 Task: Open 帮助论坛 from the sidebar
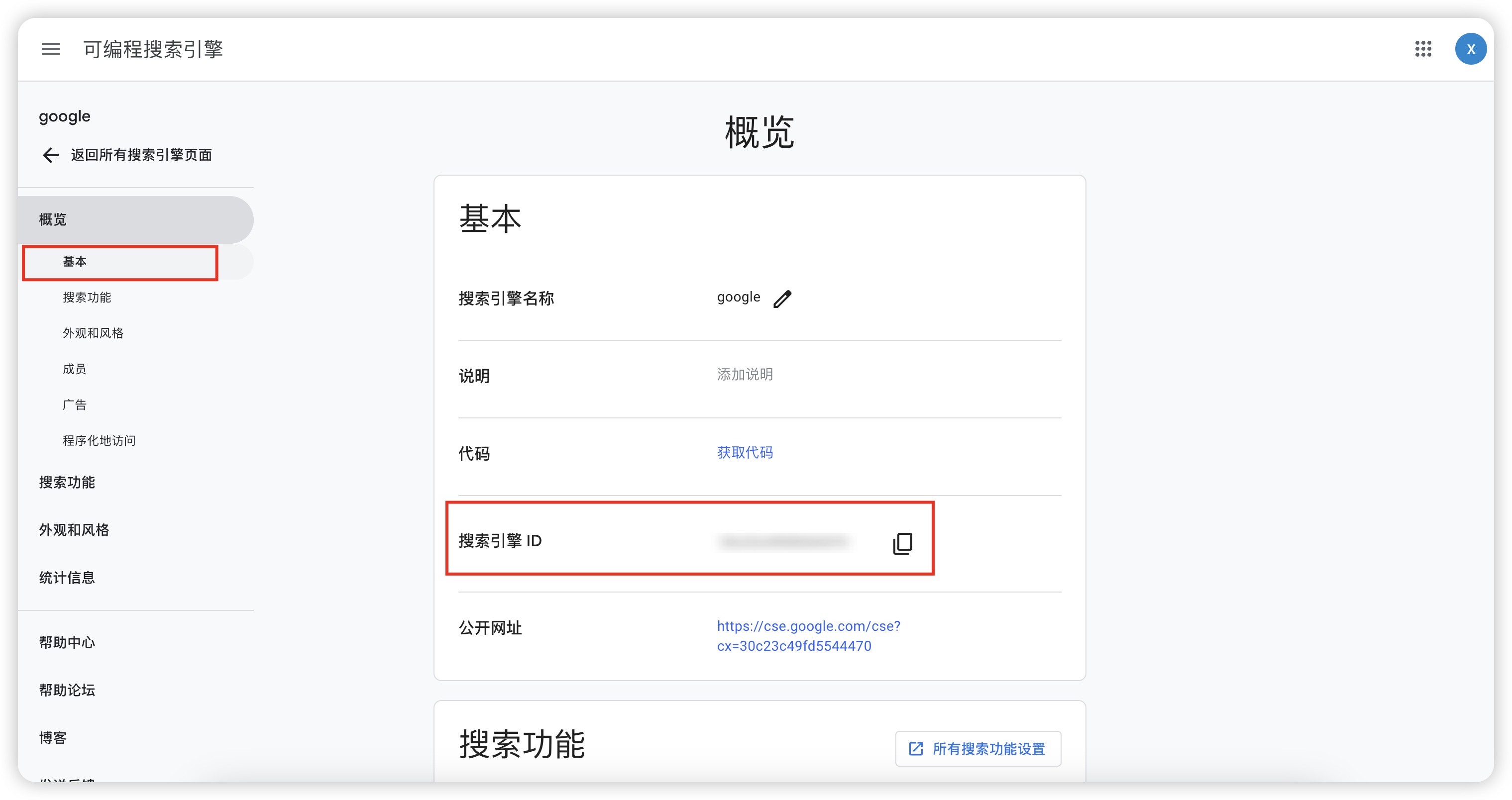(67, 690)
